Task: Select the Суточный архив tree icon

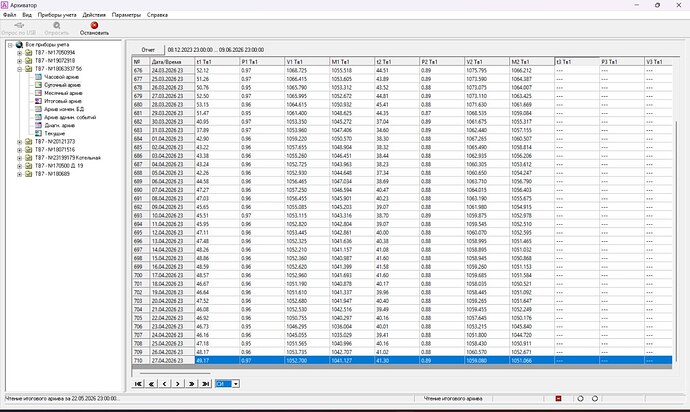Action: tap(38, 85)
